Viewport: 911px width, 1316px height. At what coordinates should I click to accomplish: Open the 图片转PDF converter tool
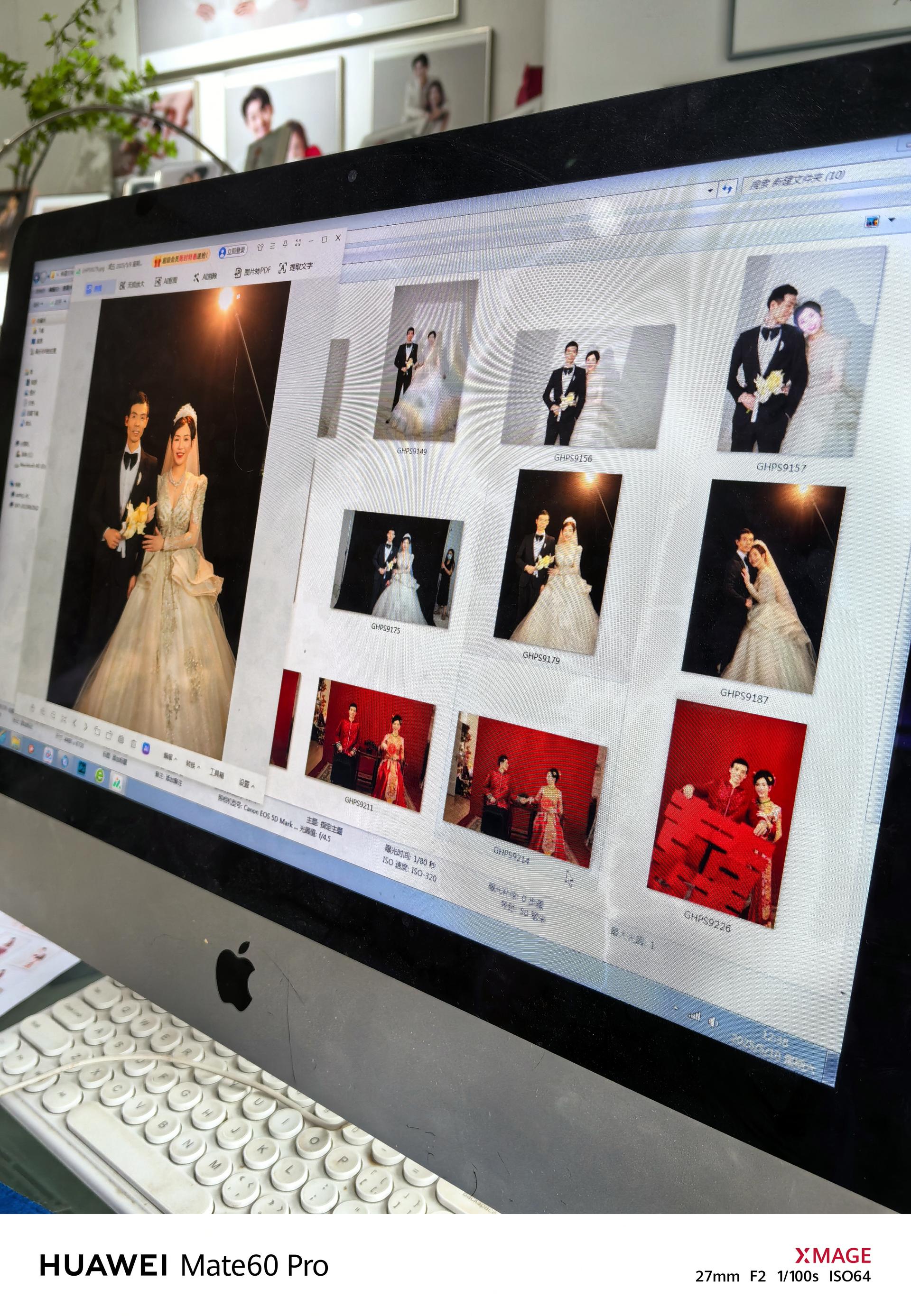(x=252, y=272)
